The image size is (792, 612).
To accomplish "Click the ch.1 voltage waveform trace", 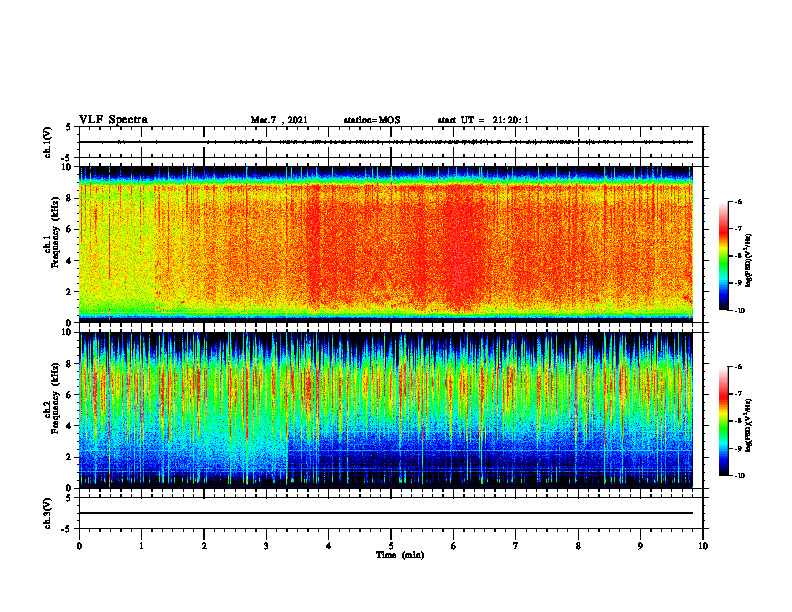I will point(386,142).
